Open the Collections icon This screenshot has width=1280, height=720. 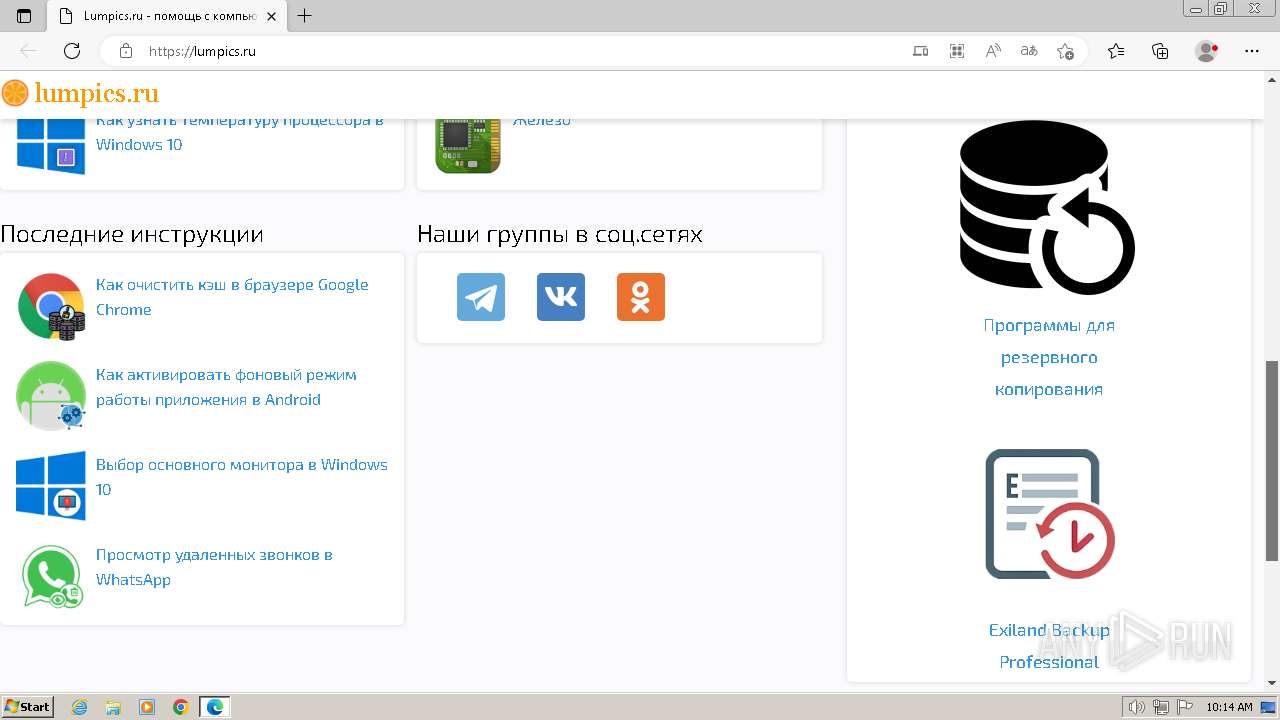[x=1160, y=51]
